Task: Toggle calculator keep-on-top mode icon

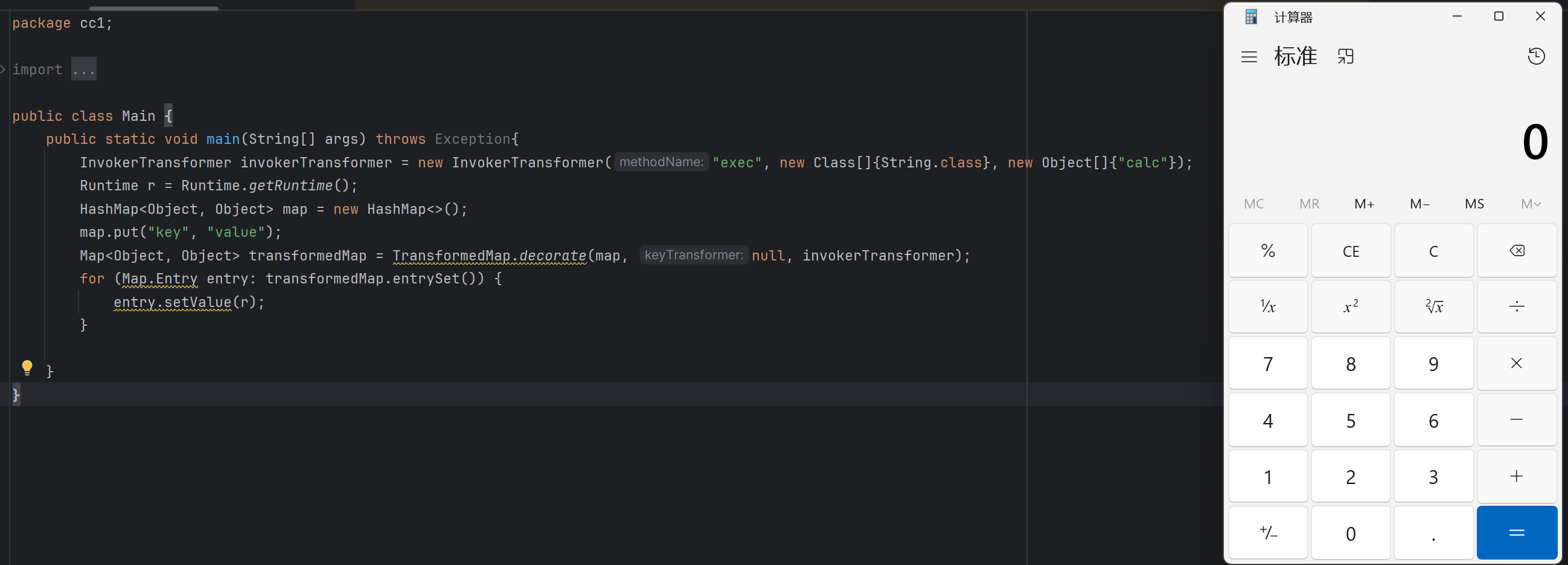Action: (1346, 57)
